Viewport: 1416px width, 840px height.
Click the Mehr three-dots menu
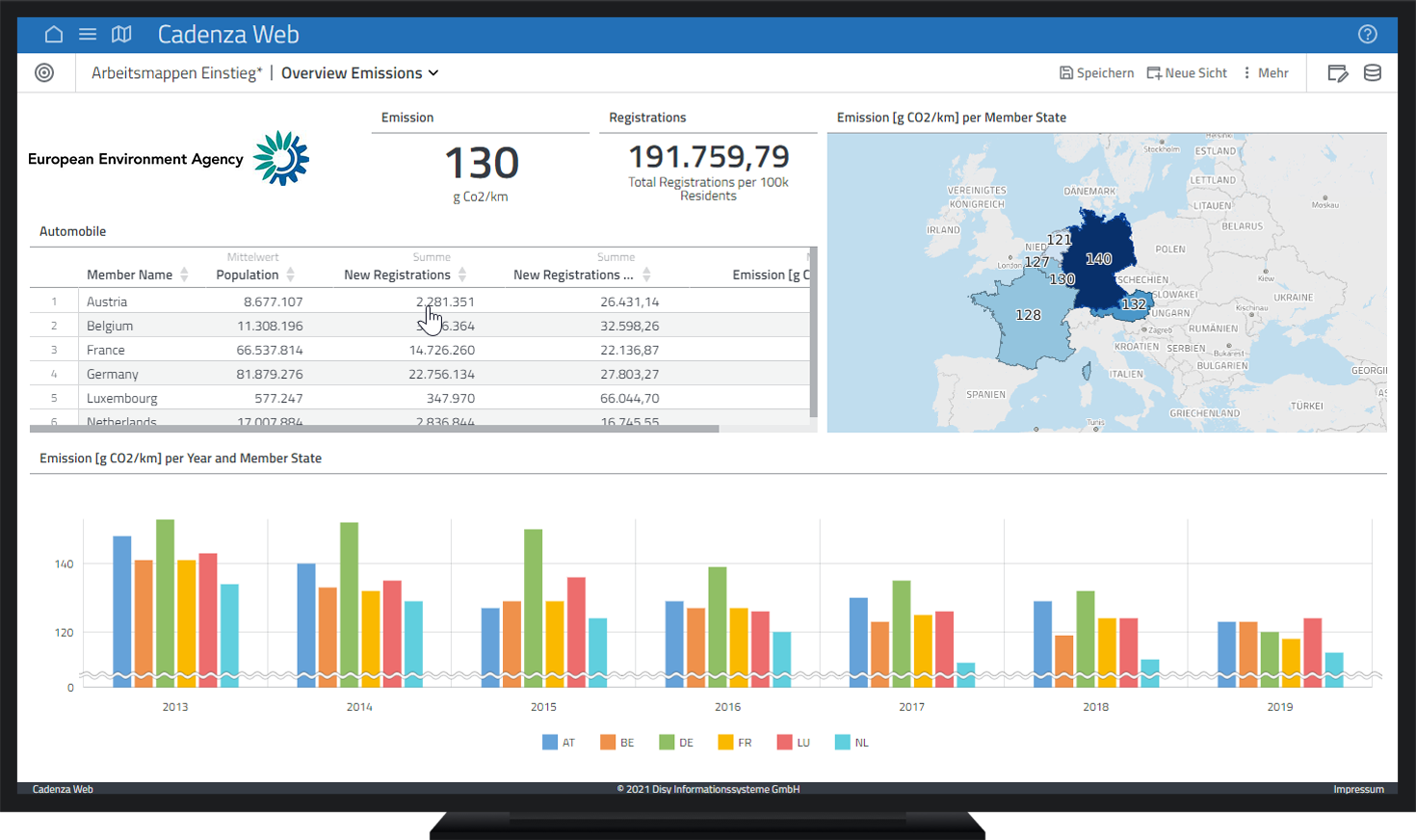pos(1266,73)
